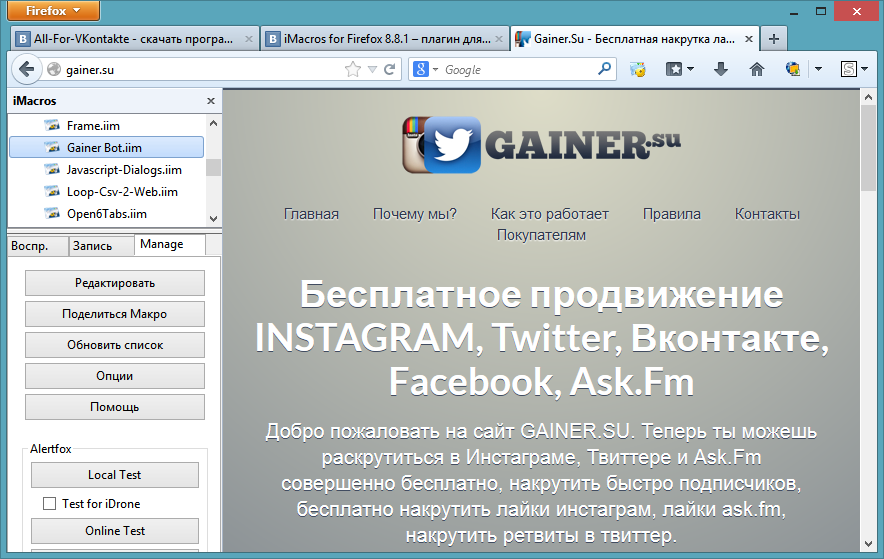Go to the home page icon

[757, 69]
